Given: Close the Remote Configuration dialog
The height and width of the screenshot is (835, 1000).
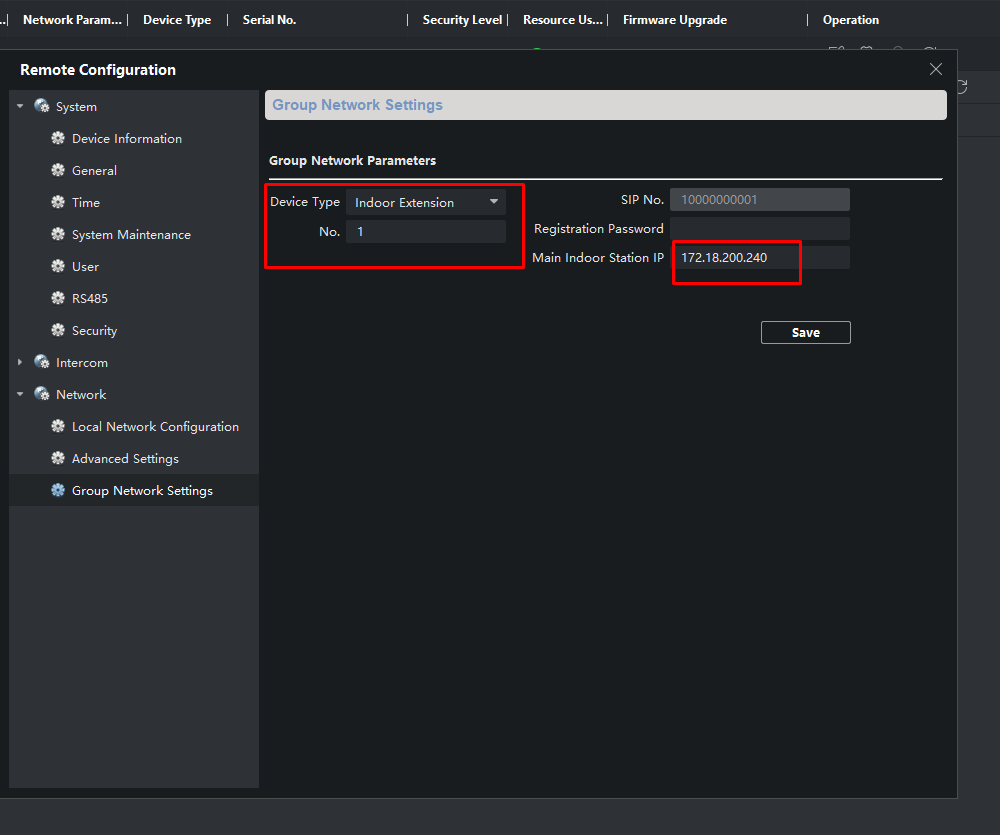Looking at the screenshot, I should pyautogui.click(x=936, y=69).
